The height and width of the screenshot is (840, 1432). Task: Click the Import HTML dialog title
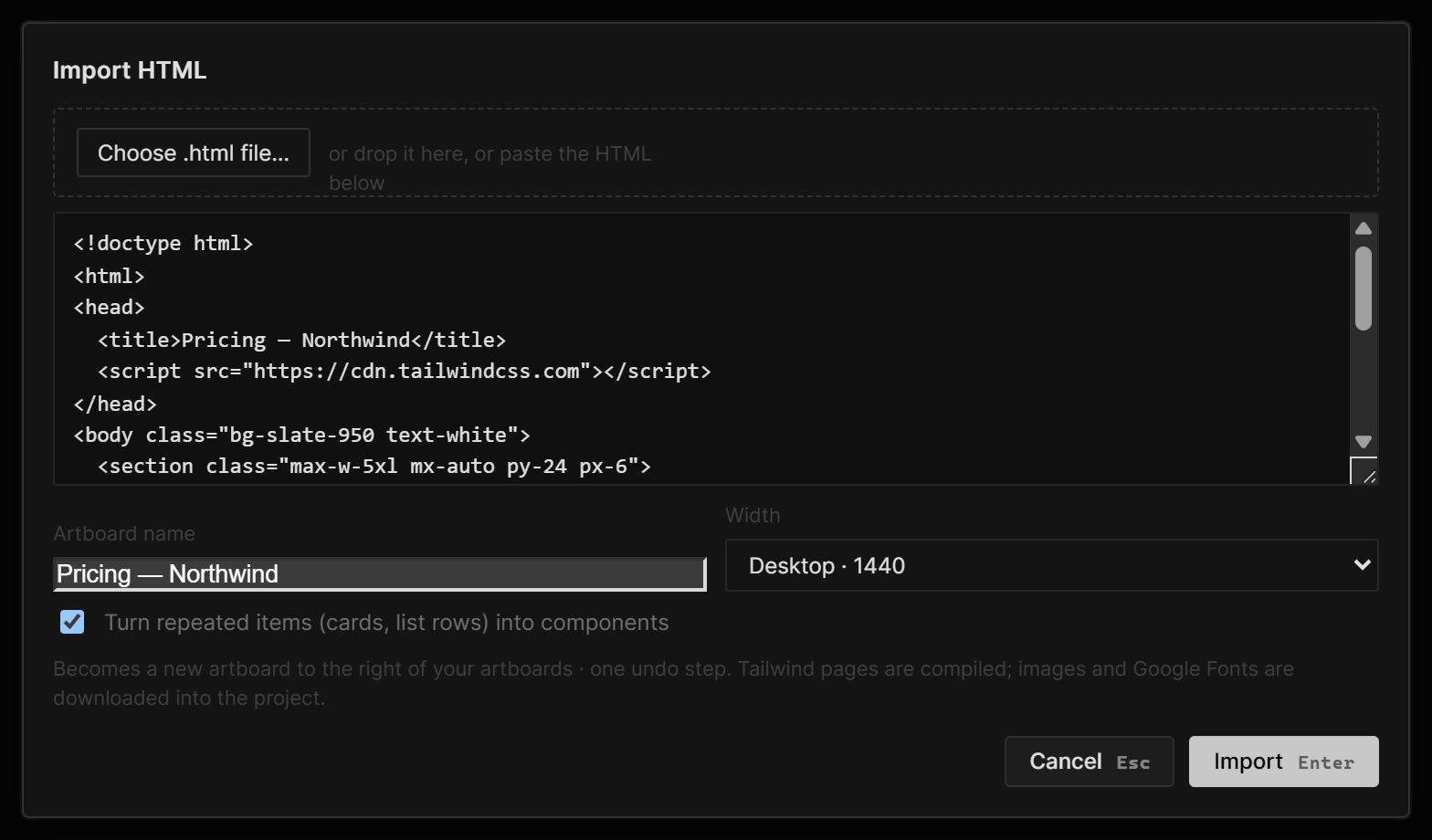point(130,70)
